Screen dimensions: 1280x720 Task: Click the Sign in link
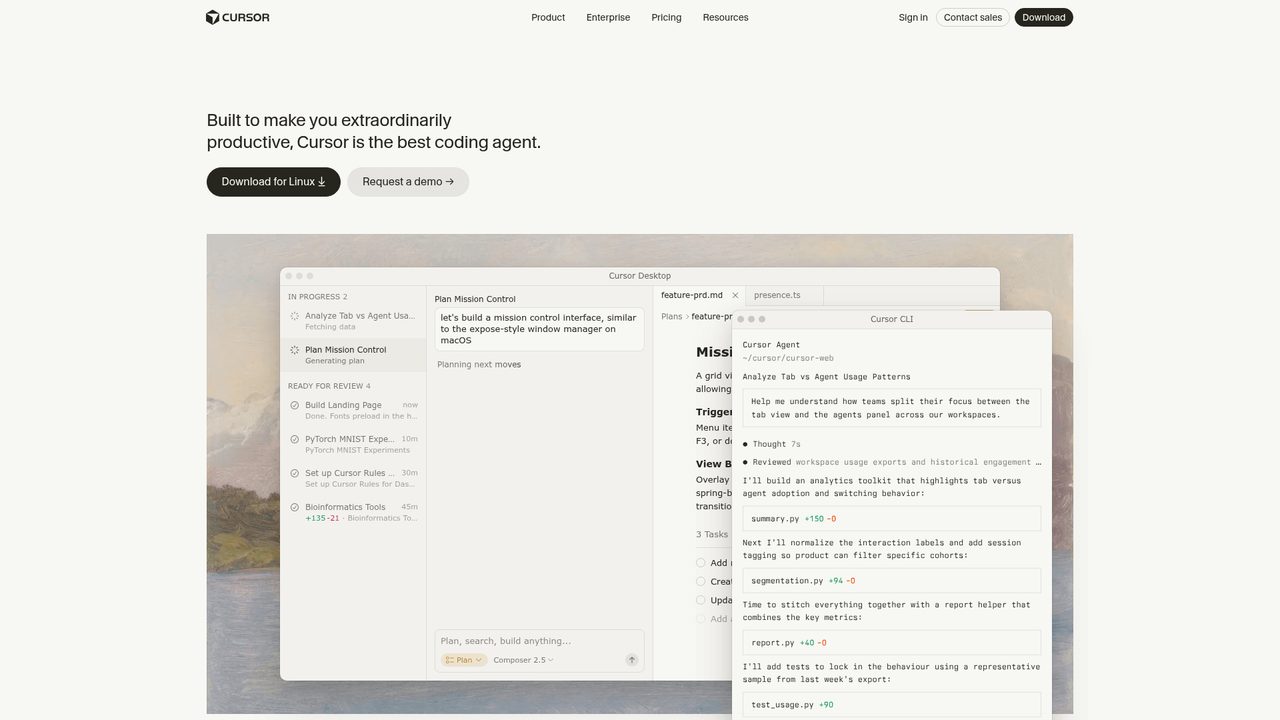(913, 17)
